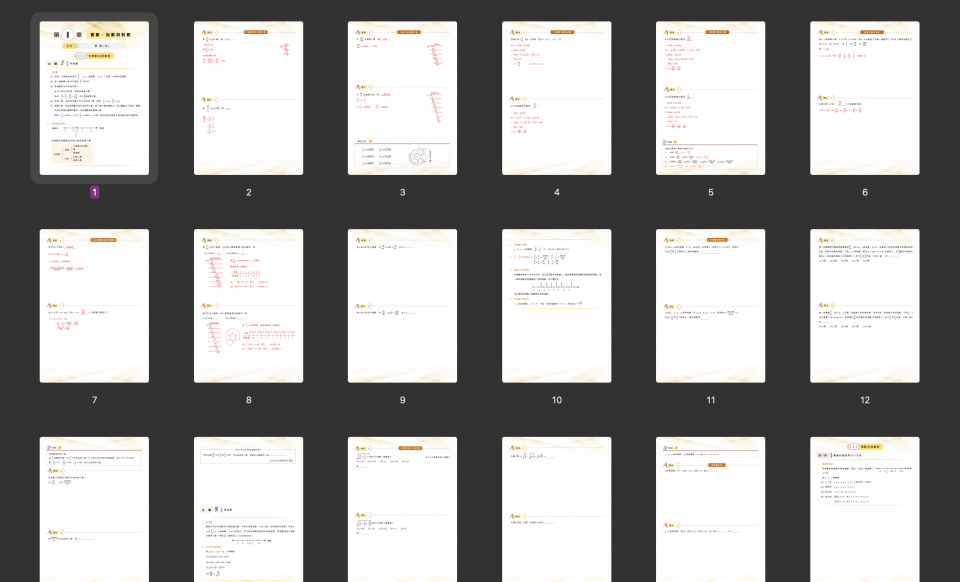
Task: Open the page 2 thumbnail
Action: click(248, 98)
